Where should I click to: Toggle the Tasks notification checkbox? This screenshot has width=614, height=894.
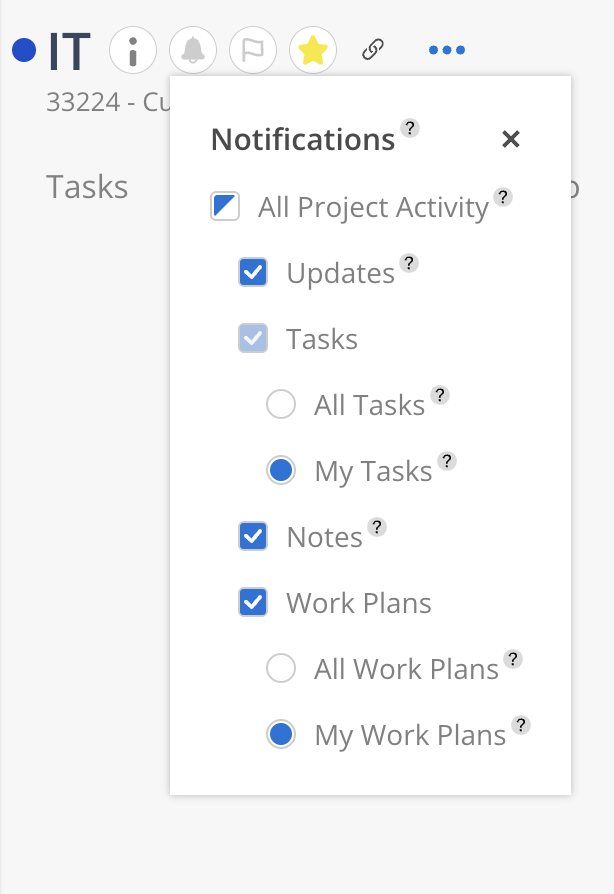tap(253, 338)
